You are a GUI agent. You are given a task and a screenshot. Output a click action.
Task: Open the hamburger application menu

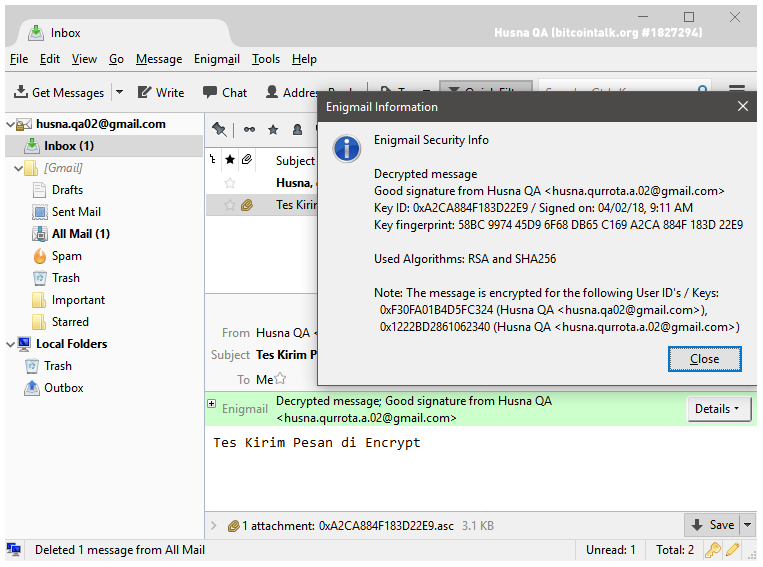(737, 88)
